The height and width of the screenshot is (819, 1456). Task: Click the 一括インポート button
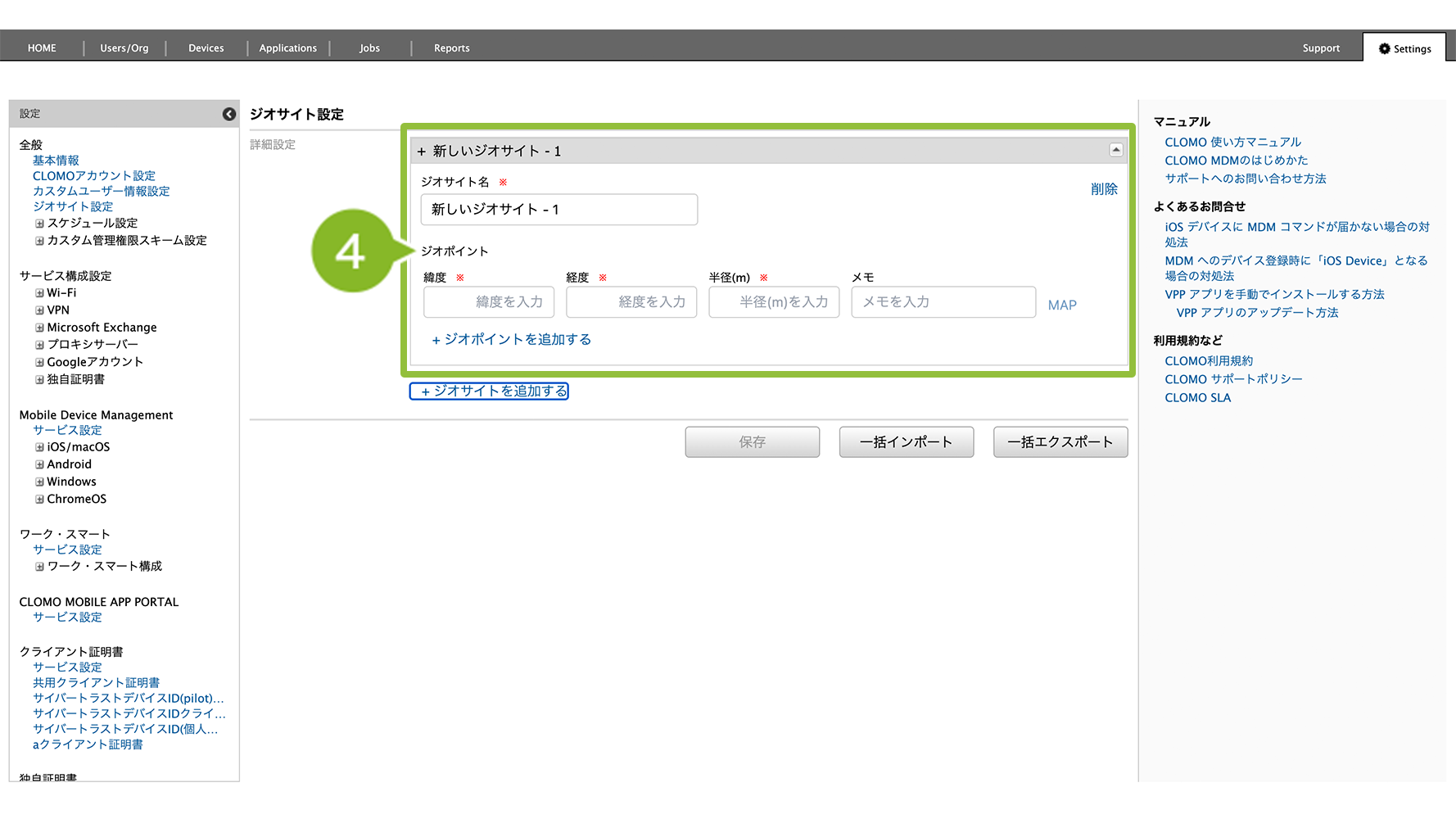point(906,442)
